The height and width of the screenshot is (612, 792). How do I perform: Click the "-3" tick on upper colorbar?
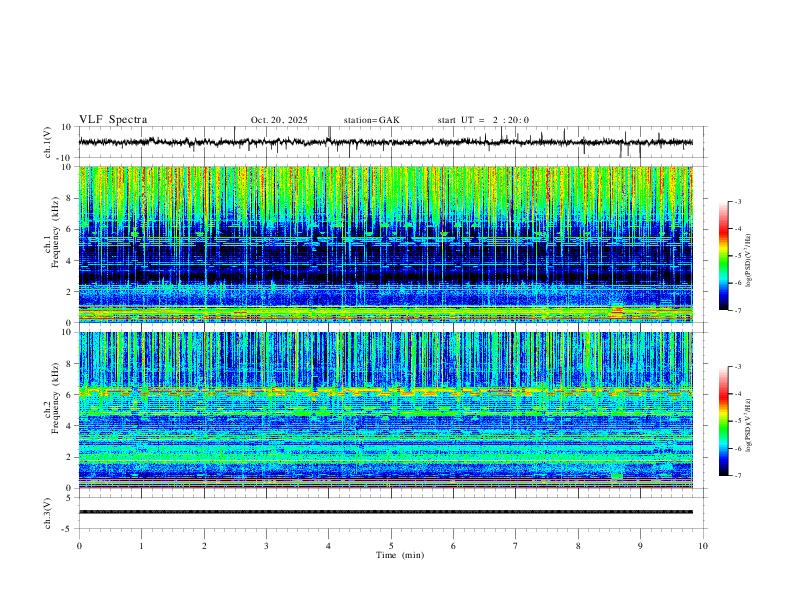(737, 201)
